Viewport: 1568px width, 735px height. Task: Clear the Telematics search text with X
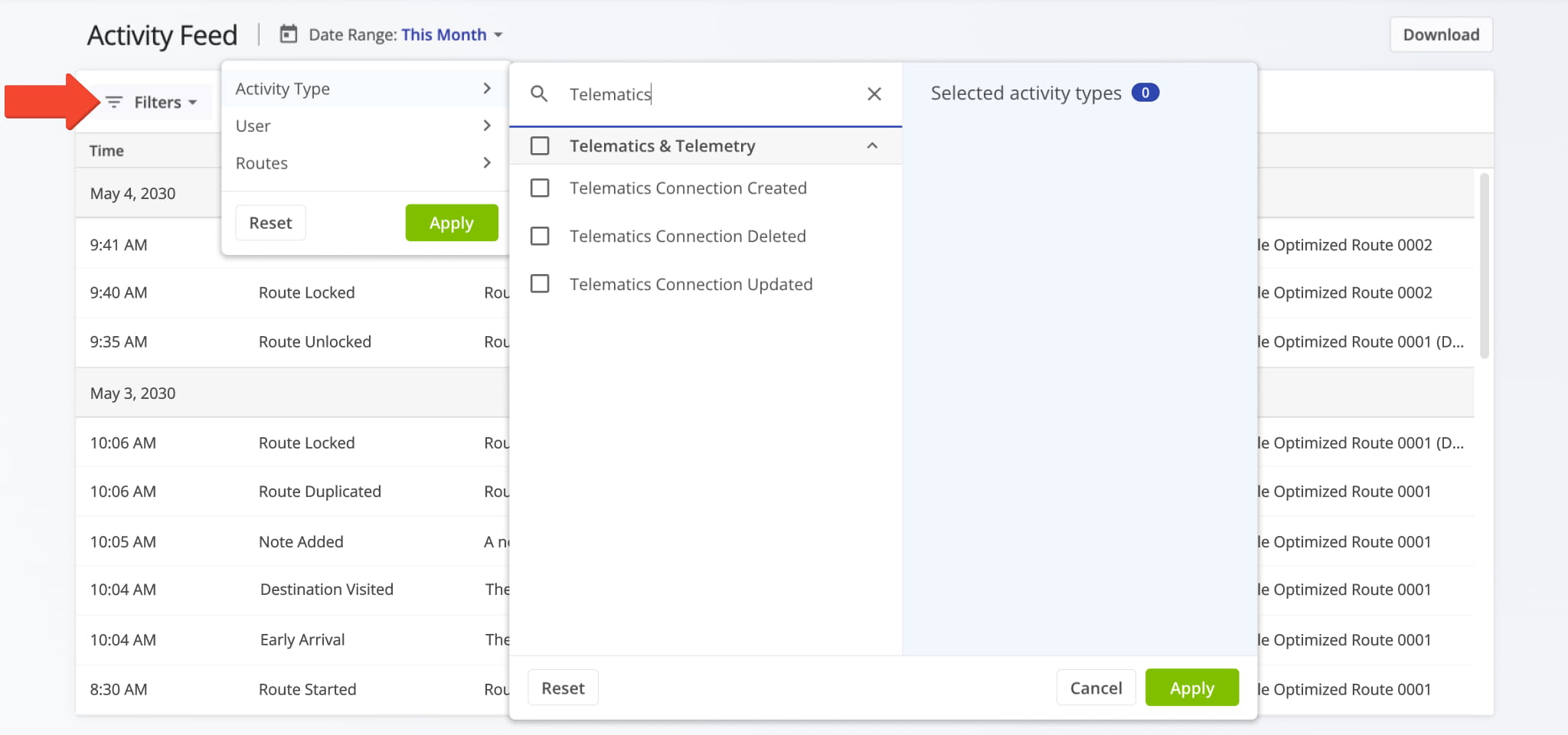[874, 94]
